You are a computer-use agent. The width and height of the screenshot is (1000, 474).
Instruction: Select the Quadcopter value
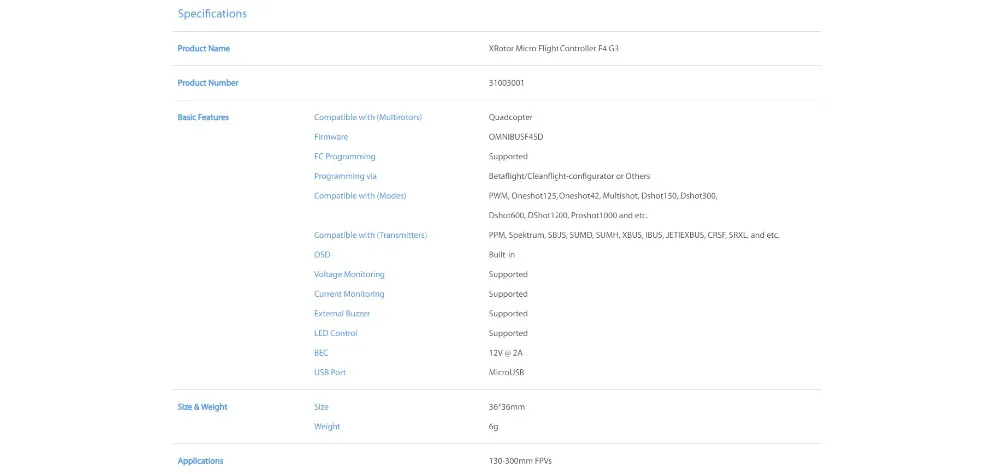click(x=510, y=117)
